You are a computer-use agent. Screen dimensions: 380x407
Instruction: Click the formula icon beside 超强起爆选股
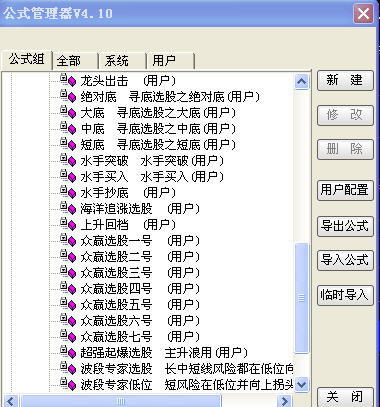point(68,352)
